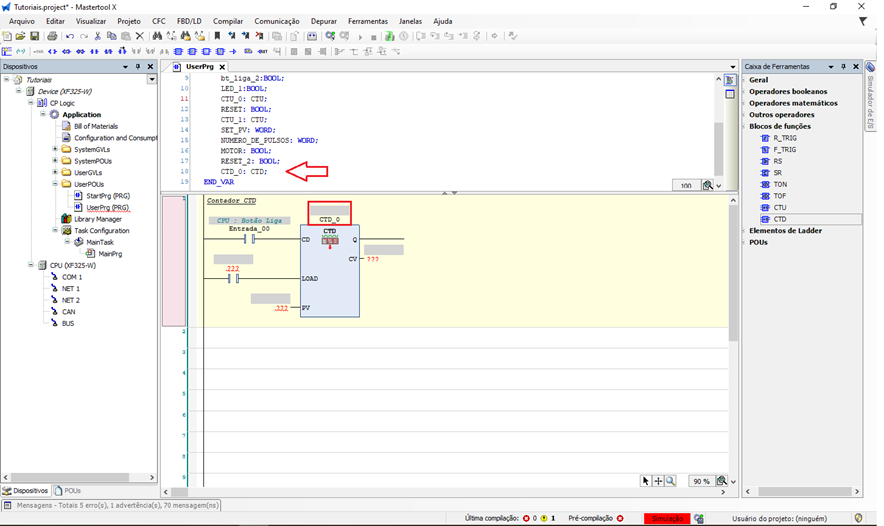Click the Save icon in the toolbar
Viewport: 884px width, 526px height.
pyautogui.click(x=36, y=36)
